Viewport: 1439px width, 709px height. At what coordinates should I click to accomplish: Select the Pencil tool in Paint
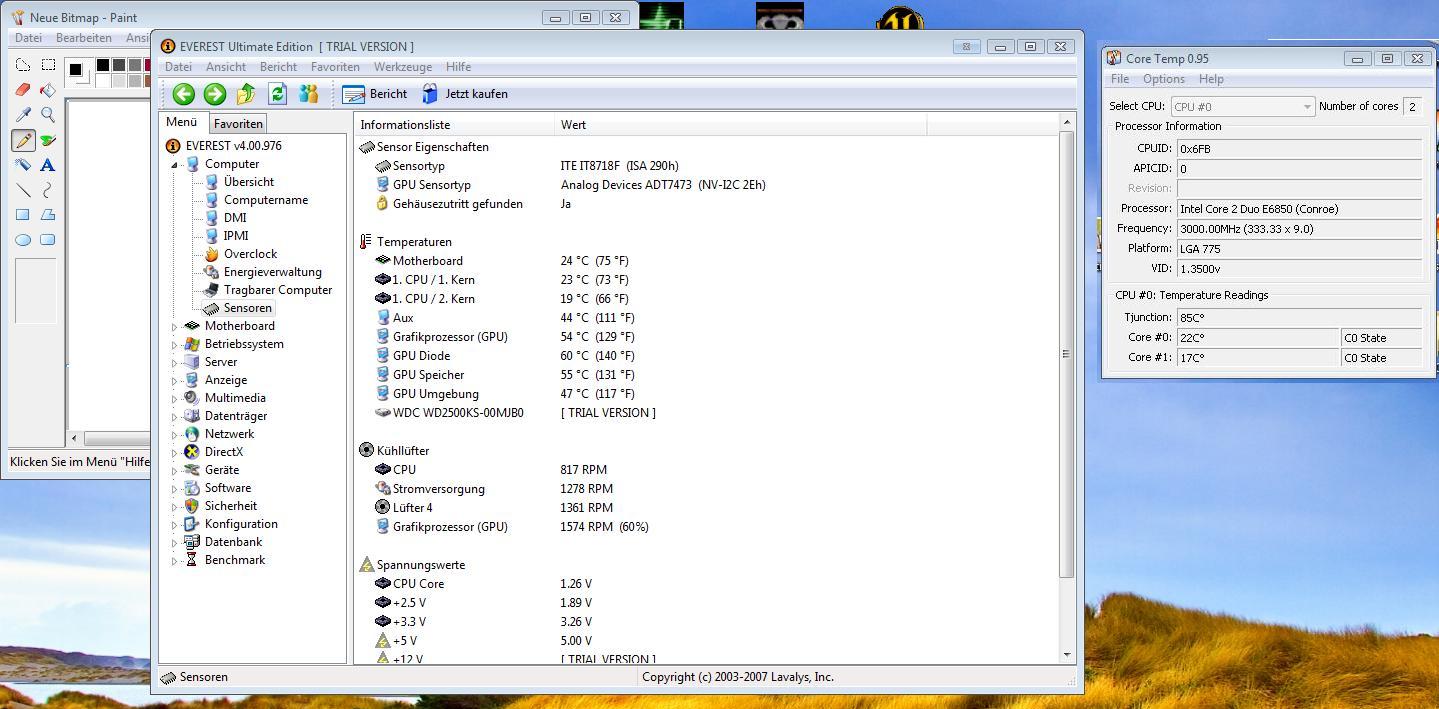pos(23,140)
